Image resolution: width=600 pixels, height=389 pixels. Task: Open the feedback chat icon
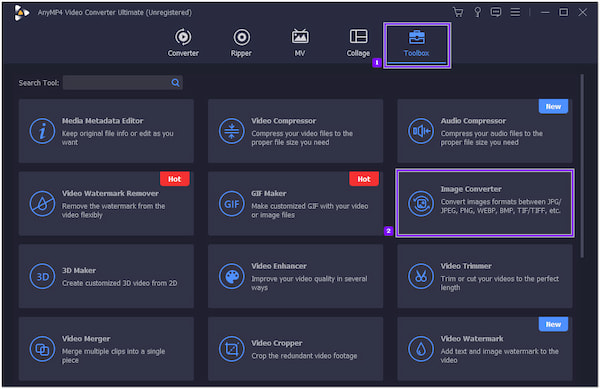(x=496, y=12)
